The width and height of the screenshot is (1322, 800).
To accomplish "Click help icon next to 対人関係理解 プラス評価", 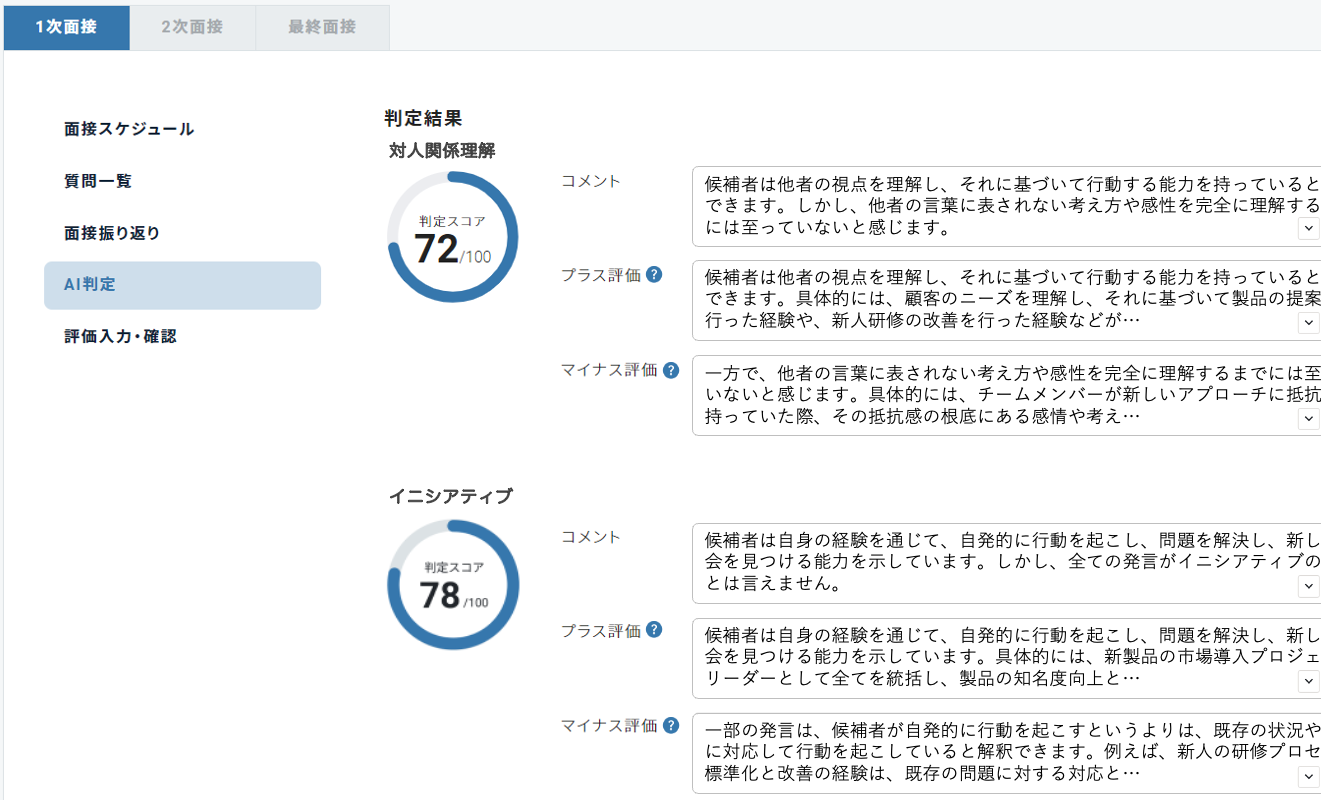I will [654, 275].
